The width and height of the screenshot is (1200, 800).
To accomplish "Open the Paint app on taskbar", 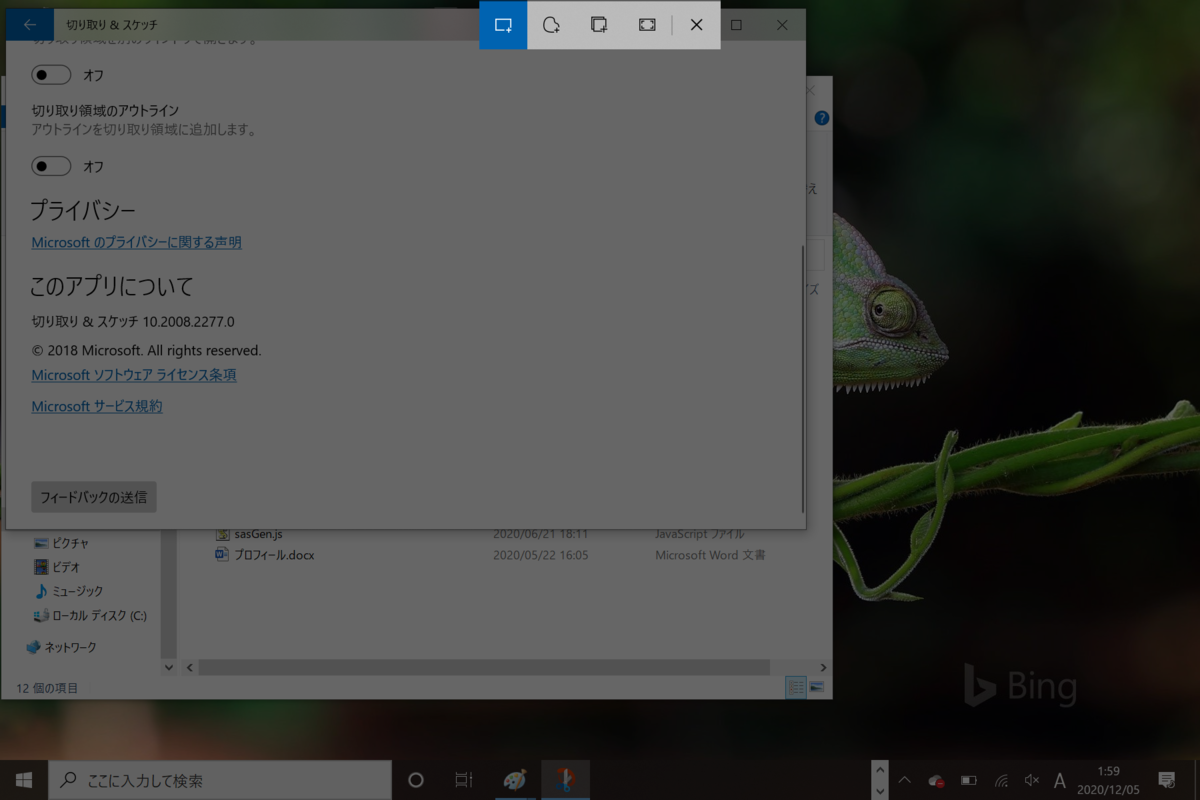I will [x=514, y=780].
